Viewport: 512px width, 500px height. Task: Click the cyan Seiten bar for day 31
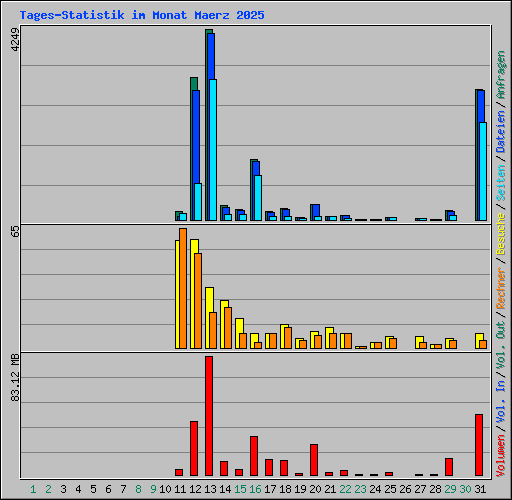[483, 171]
